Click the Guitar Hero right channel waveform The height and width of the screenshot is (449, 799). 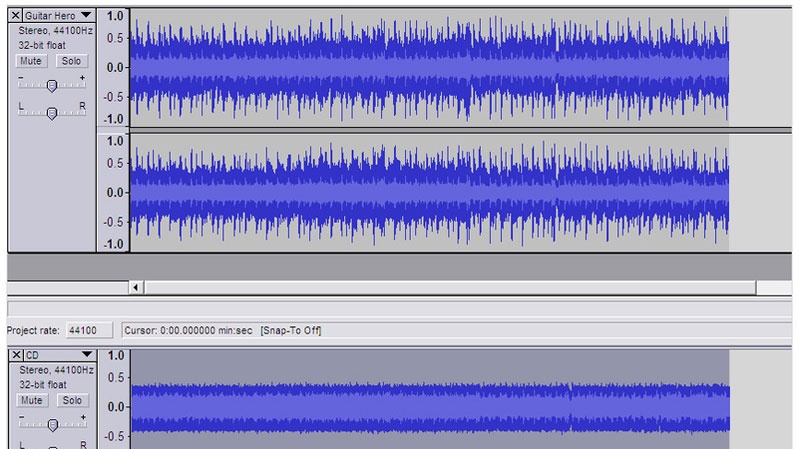(430, 191)
